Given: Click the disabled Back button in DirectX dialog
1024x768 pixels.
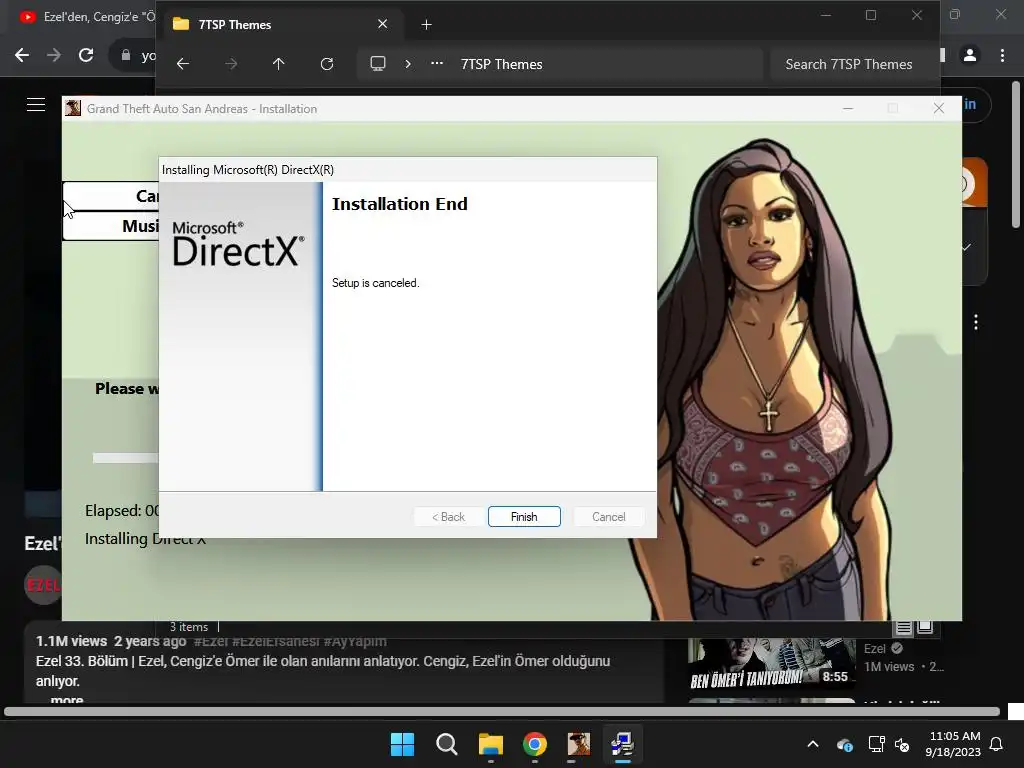Looking at the screenshot, I should pyautogui.click(x=448, y=517).
